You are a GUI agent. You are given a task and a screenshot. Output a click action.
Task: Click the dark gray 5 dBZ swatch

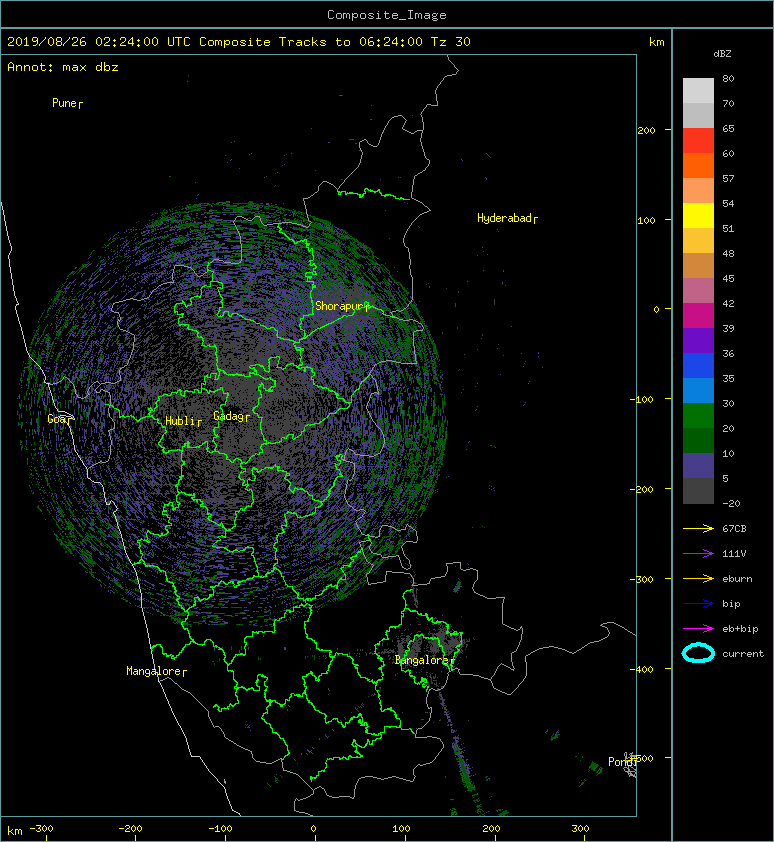(698, 490)
